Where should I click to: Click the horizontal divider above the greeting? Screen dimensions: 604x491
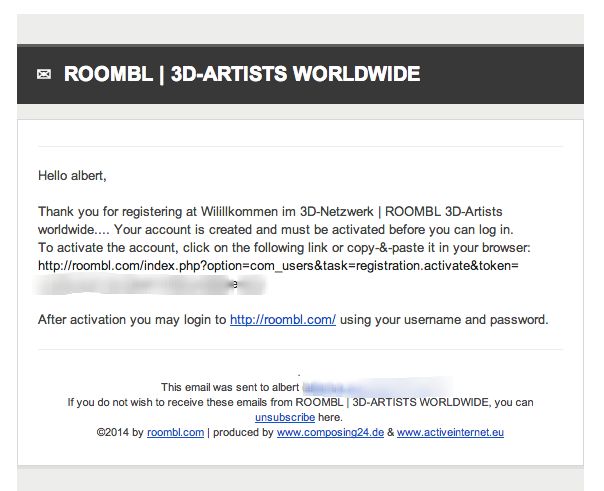pos(300,146)
